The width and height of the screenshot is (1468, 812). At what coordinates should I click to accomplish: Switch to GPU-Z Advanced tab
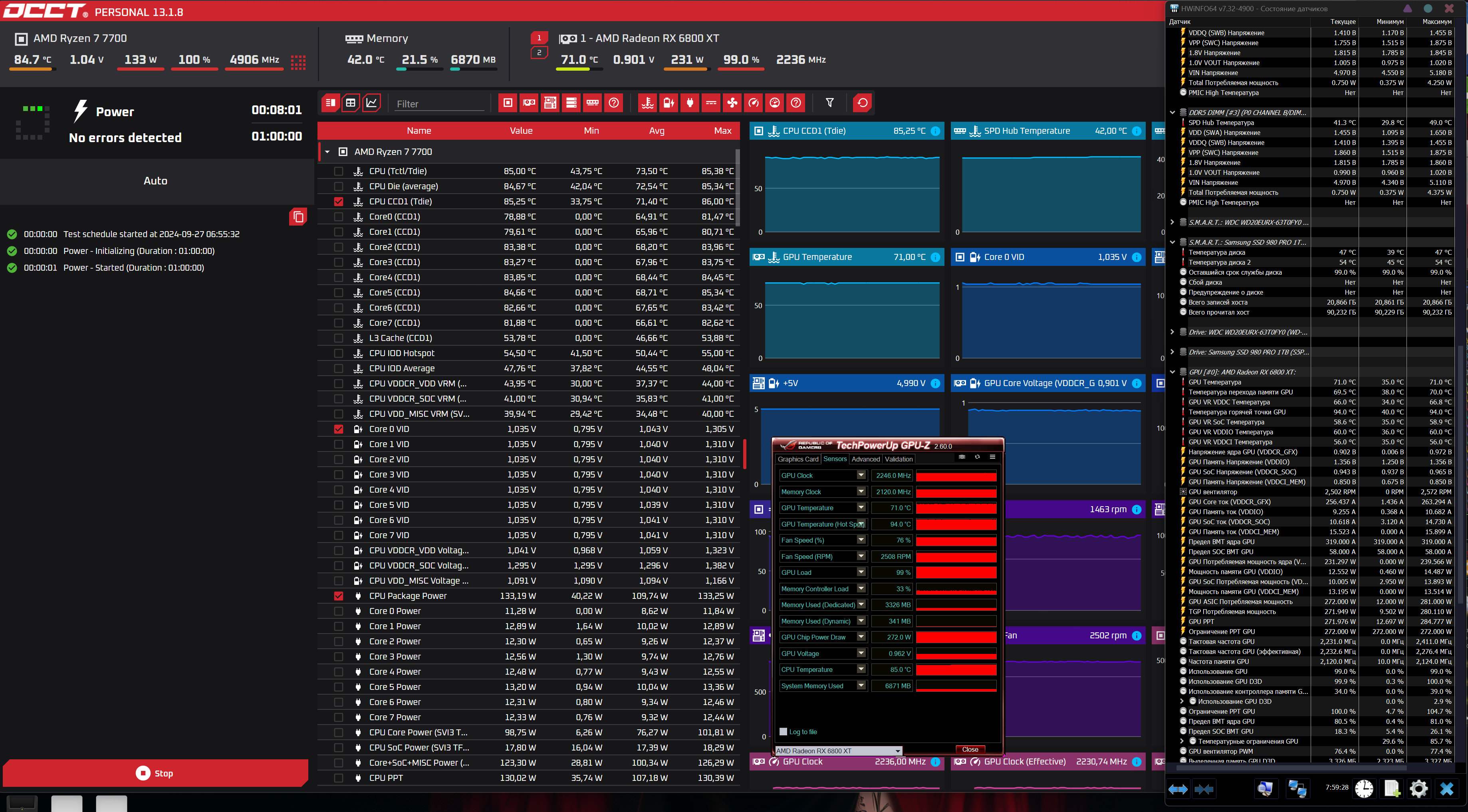865,459
